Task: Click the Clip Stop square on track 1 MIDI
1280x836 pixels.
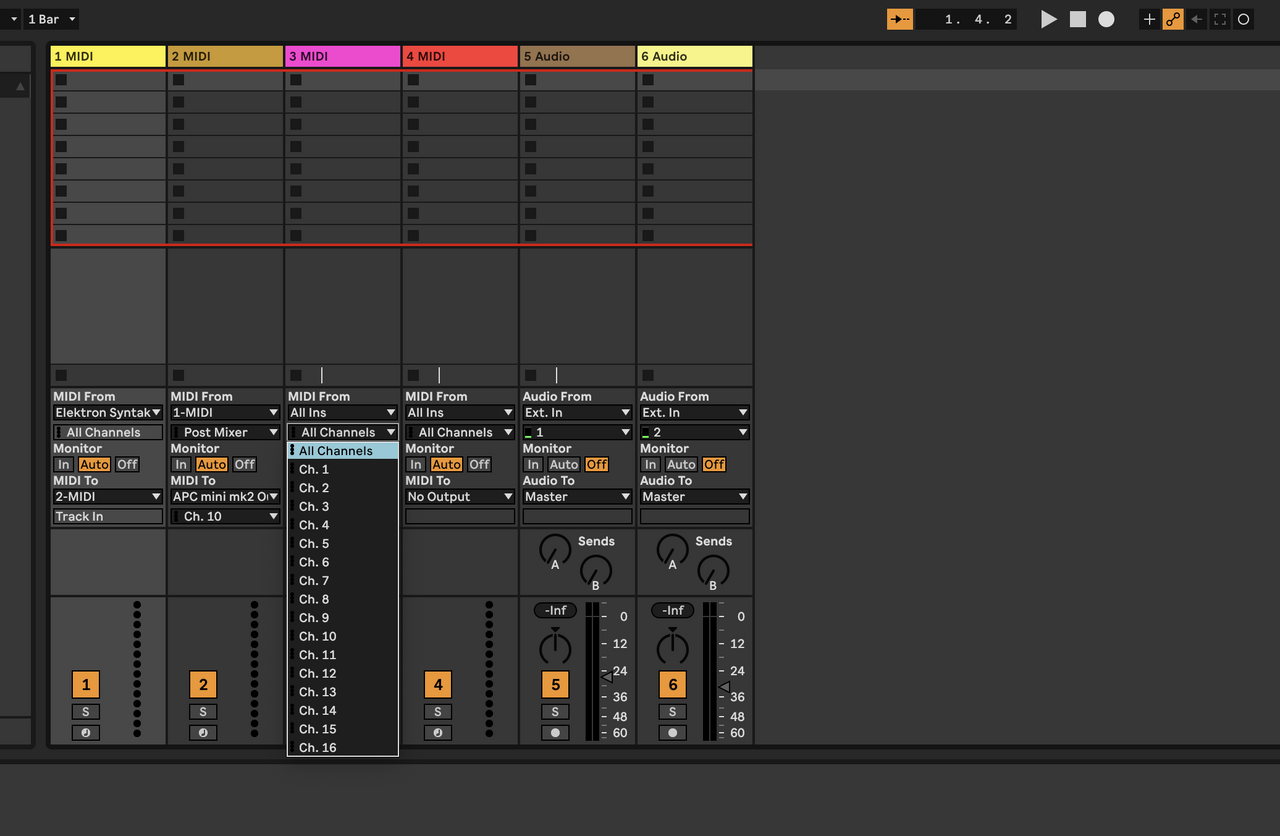Action: coord(61,375)
